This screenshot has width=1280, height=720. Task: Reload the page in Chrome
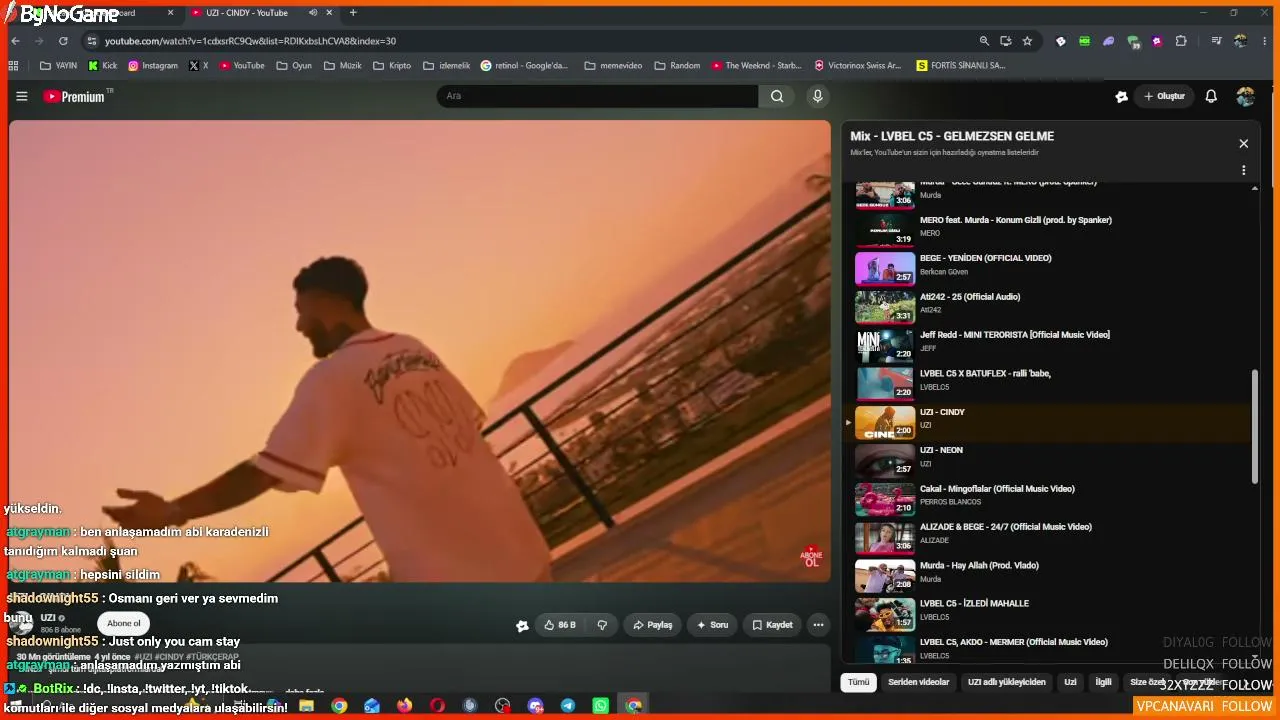click(63, 41)
